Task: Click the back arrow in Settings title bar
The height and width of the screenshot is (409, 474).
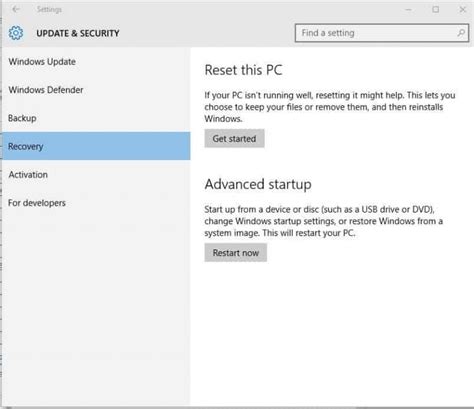Action: tap(16, 9)
